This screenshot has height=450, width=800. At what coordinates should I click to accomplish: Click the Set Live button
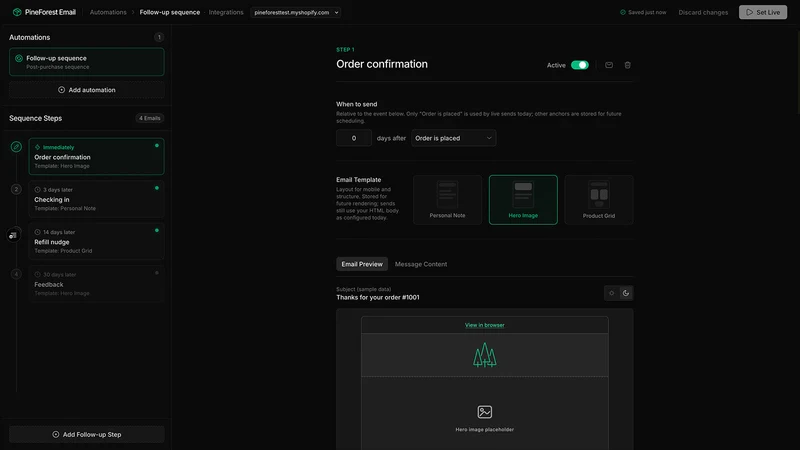(x=763, y=12)
